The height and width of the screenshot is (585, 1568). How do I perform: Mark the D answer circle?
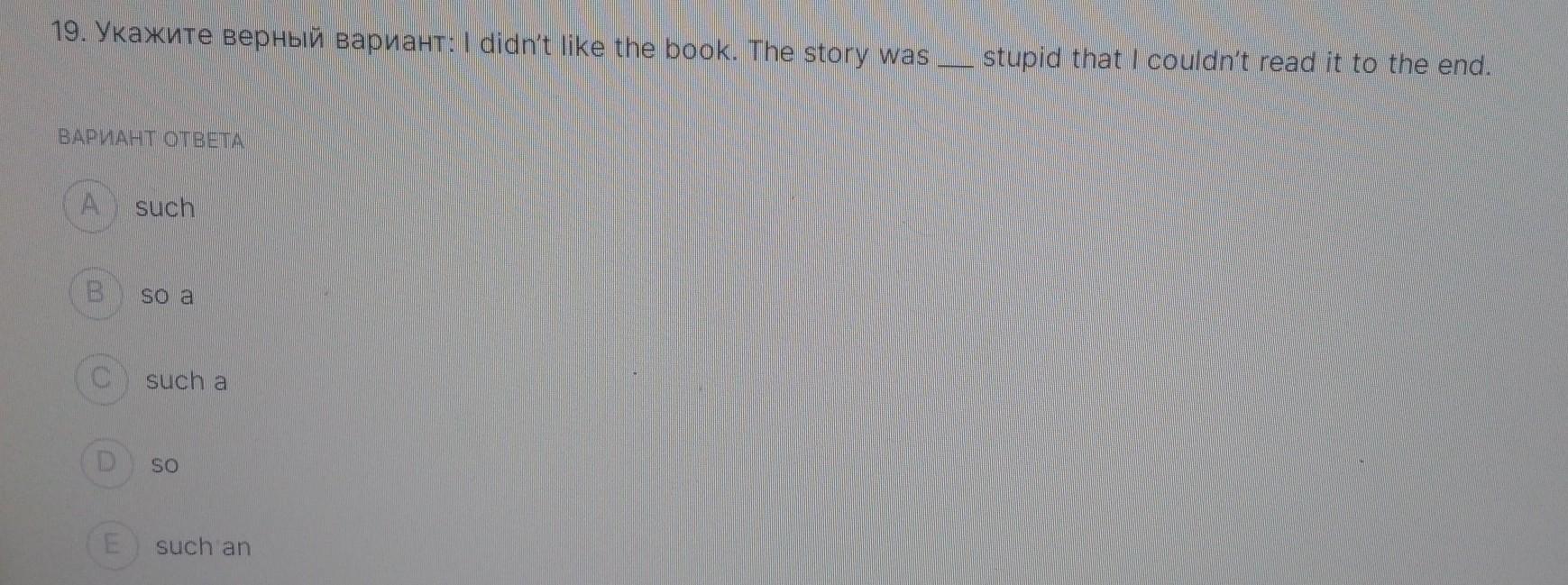coord(107,463)
